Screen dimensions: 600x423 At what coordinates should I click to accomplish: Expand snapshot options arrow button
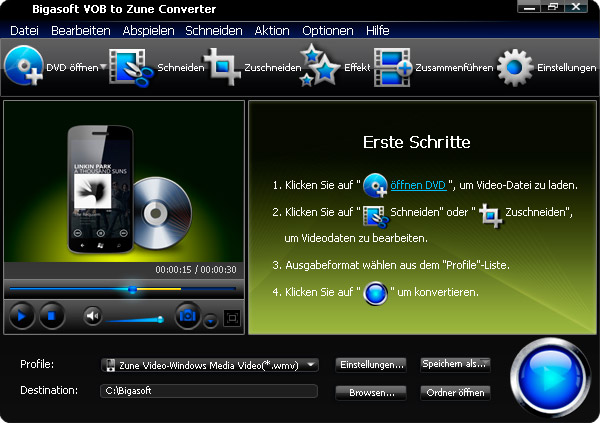tap(210, 321)
